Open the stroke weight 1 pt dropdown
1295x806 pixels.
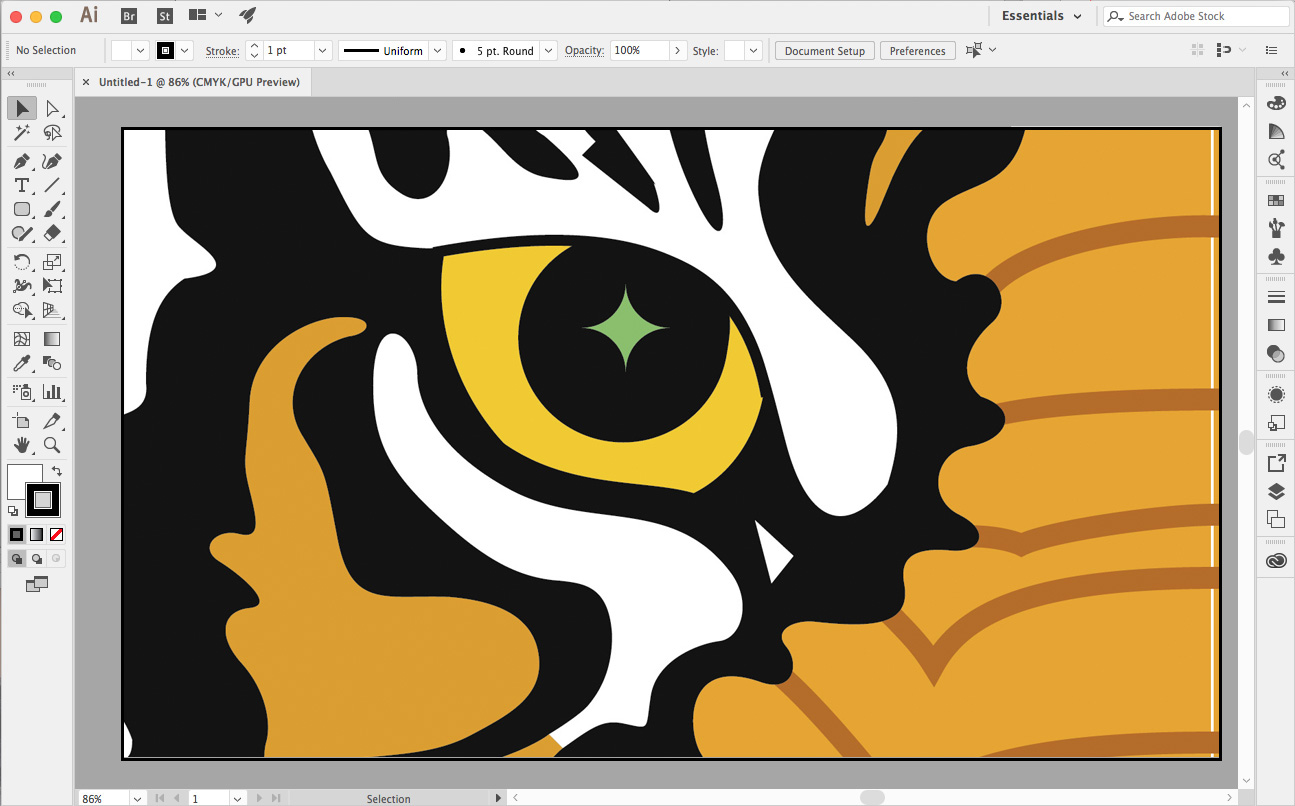tap(323, 51)
